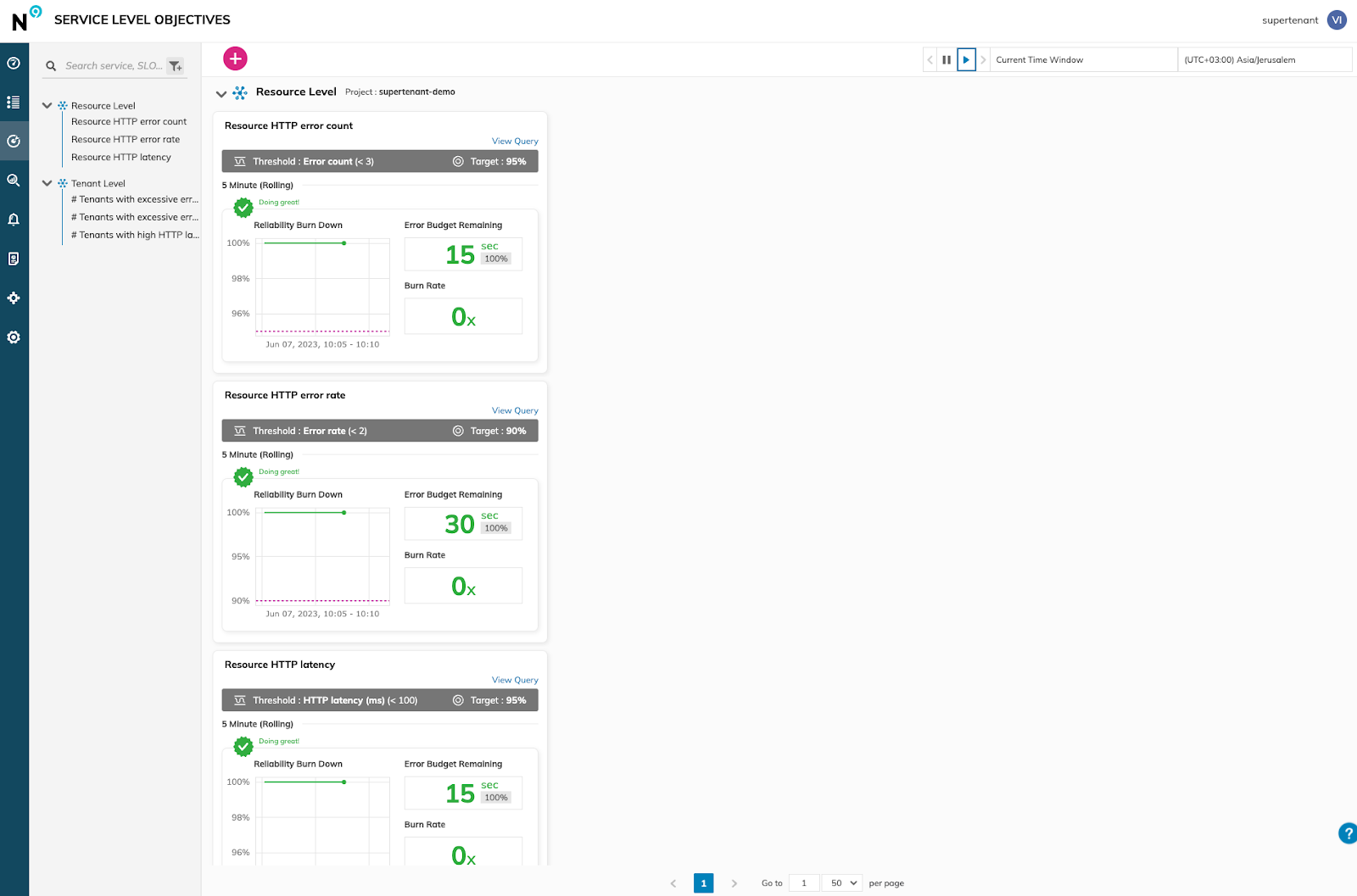This screenshot has width=1357, height=896.
Task: Select Resource HTTP error rate in tree
Action: [x=126, y=139]
